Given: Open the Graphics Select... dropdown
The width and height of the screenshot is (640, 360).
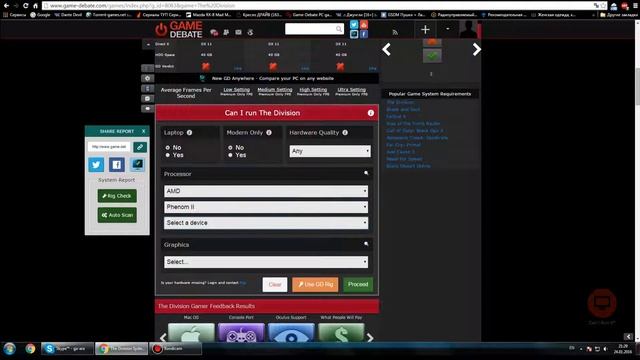Looking at the screenshot, I should click(x=266, y=262).
